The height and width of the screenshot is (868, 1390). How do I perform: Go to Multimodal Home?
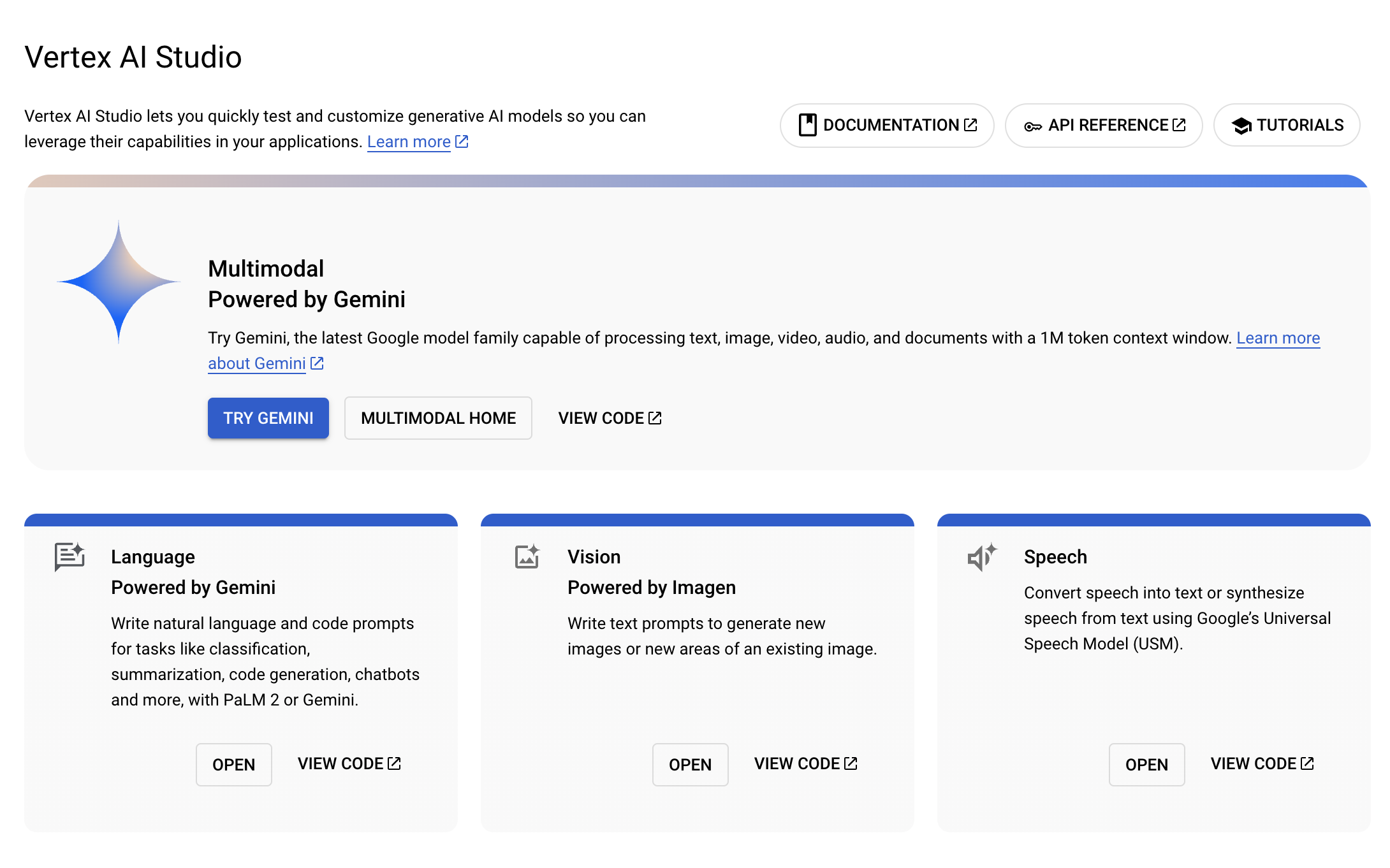point(438,418)
